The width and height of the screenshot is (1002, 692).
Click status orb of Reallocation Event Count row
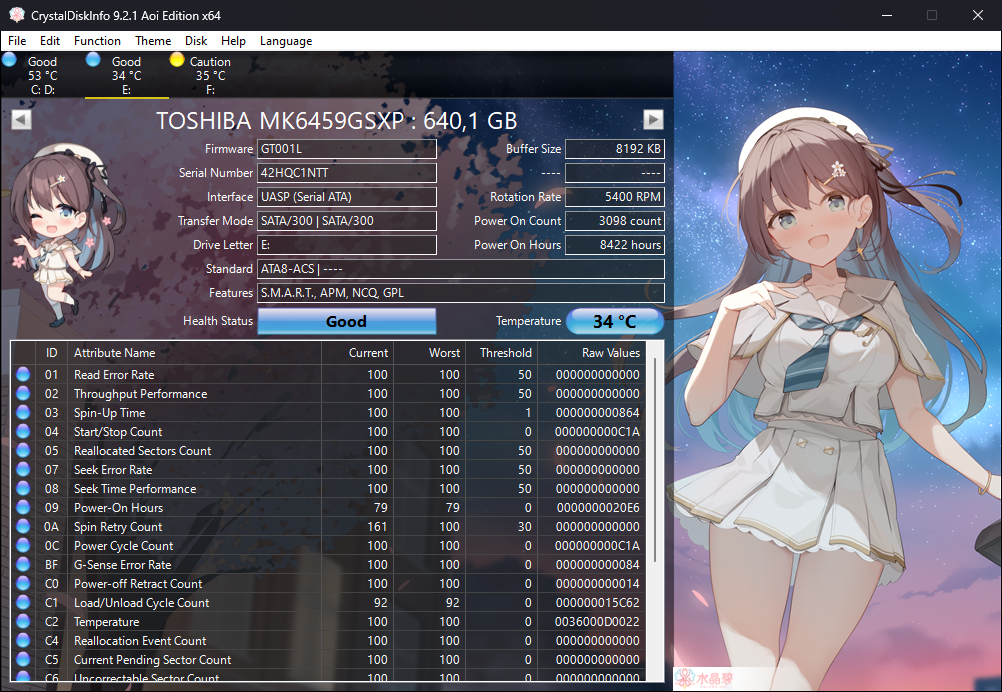pos(23,640)
